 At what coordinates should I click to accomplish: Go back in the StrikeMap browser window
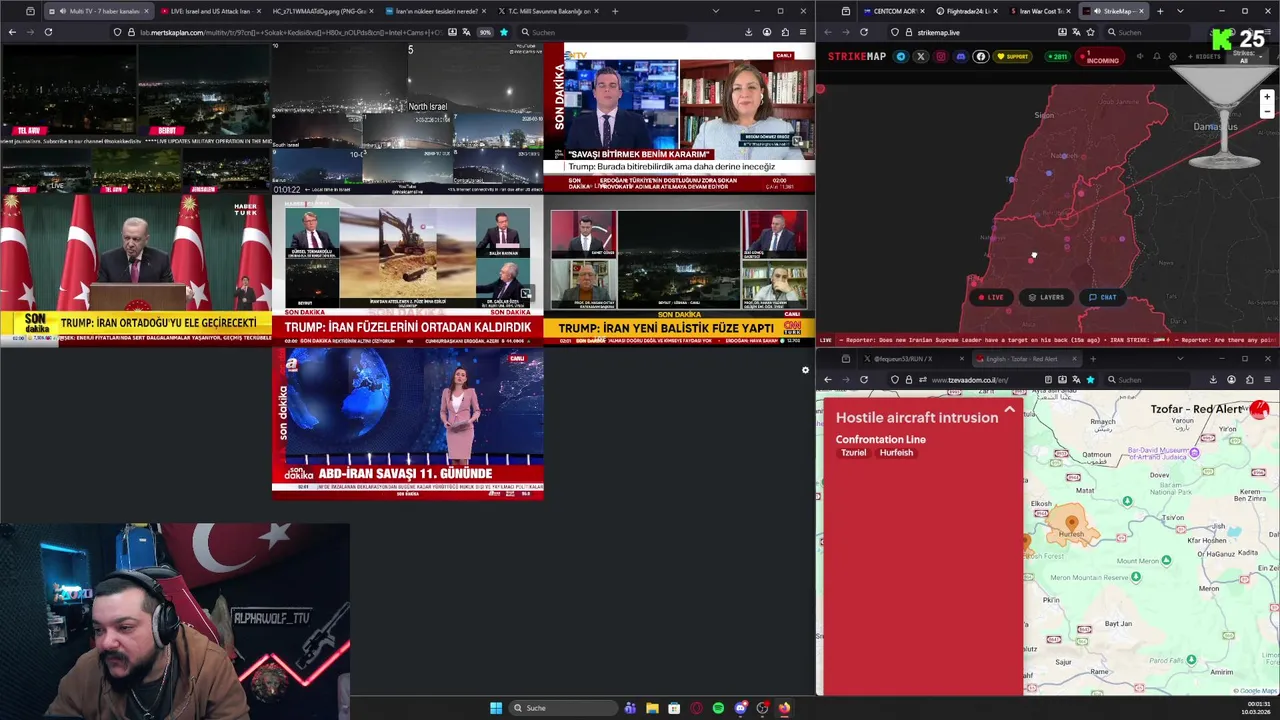coord(828,32)
